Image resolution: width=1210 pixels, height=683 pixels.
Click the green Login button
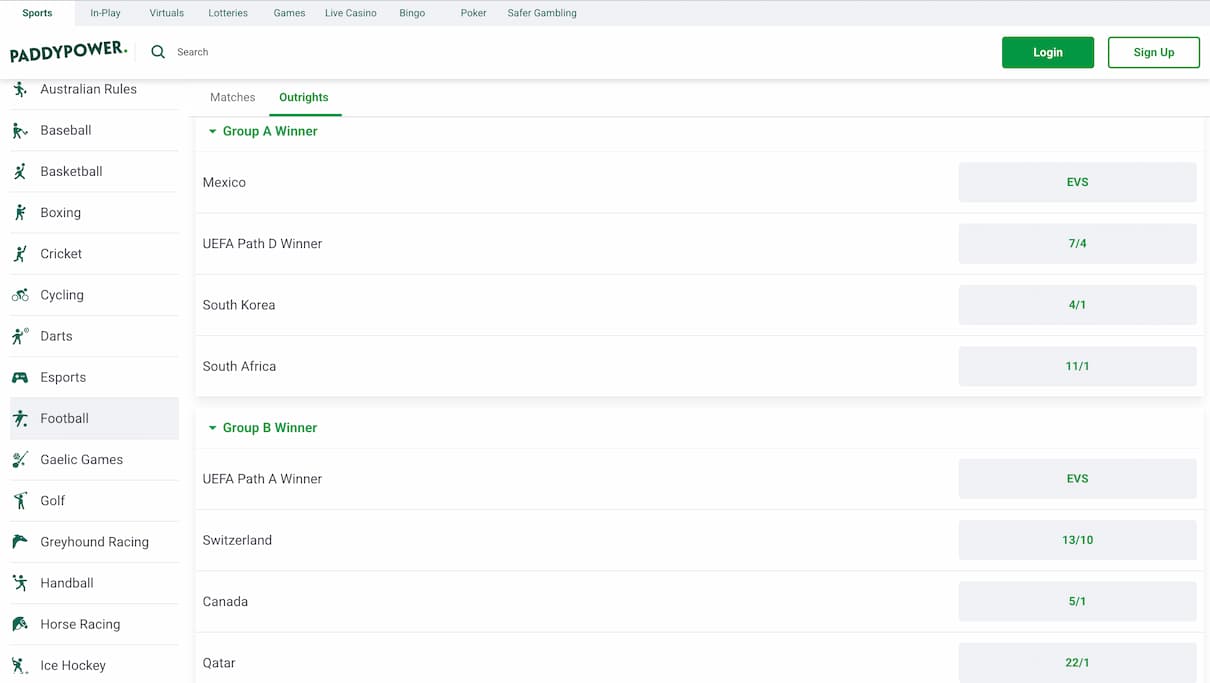point(1048,52)
